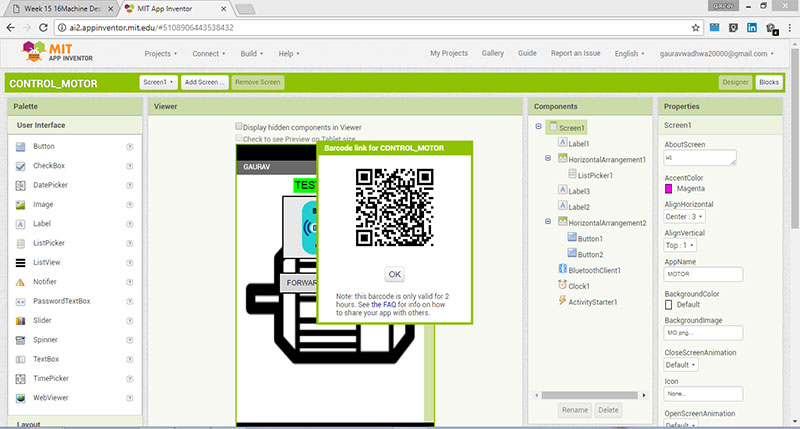
Task: Go to My Projects
Action: coord(449,53)
